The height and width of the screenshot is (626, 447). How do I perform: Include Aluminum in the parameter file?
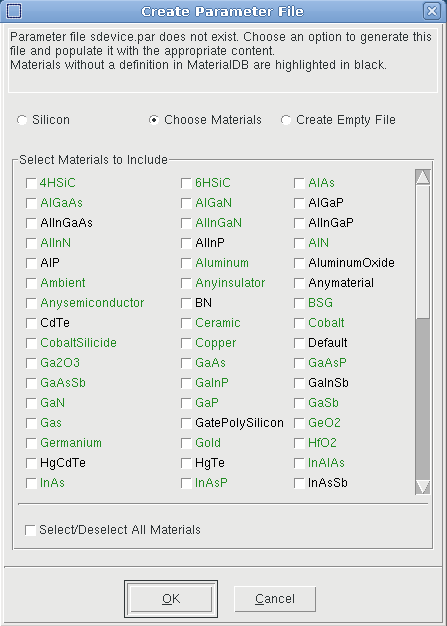(x=186, y=263)
